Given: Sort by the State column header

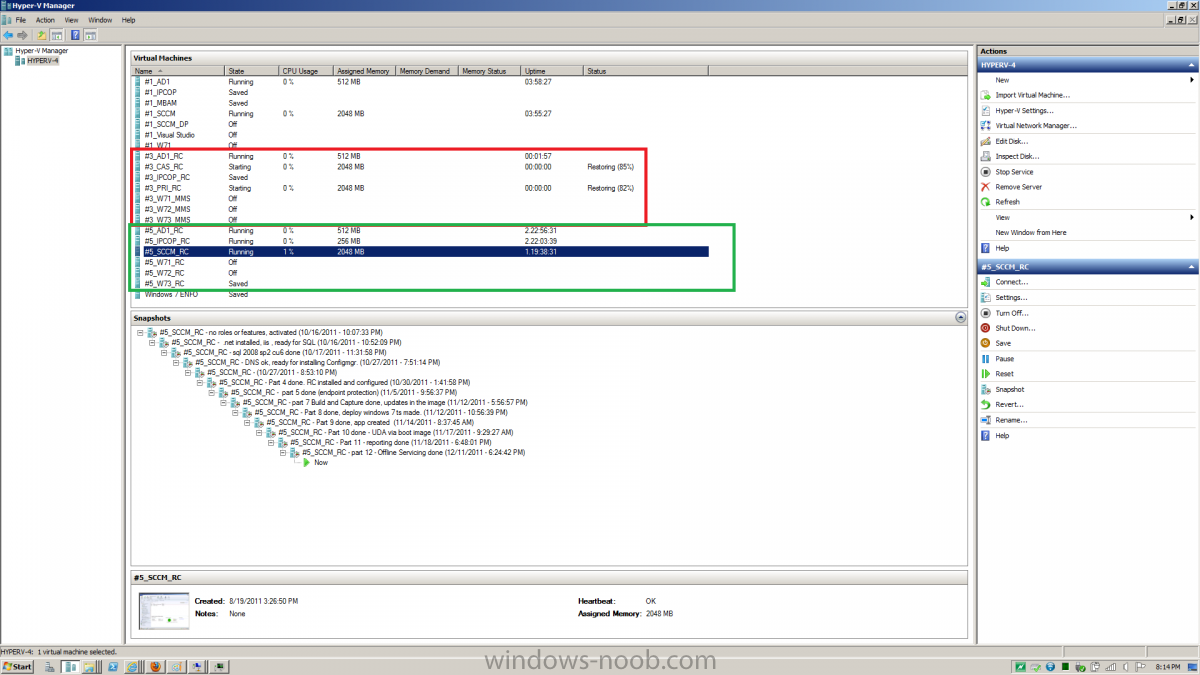Looking at the screenshot, I should pos(252,71).
